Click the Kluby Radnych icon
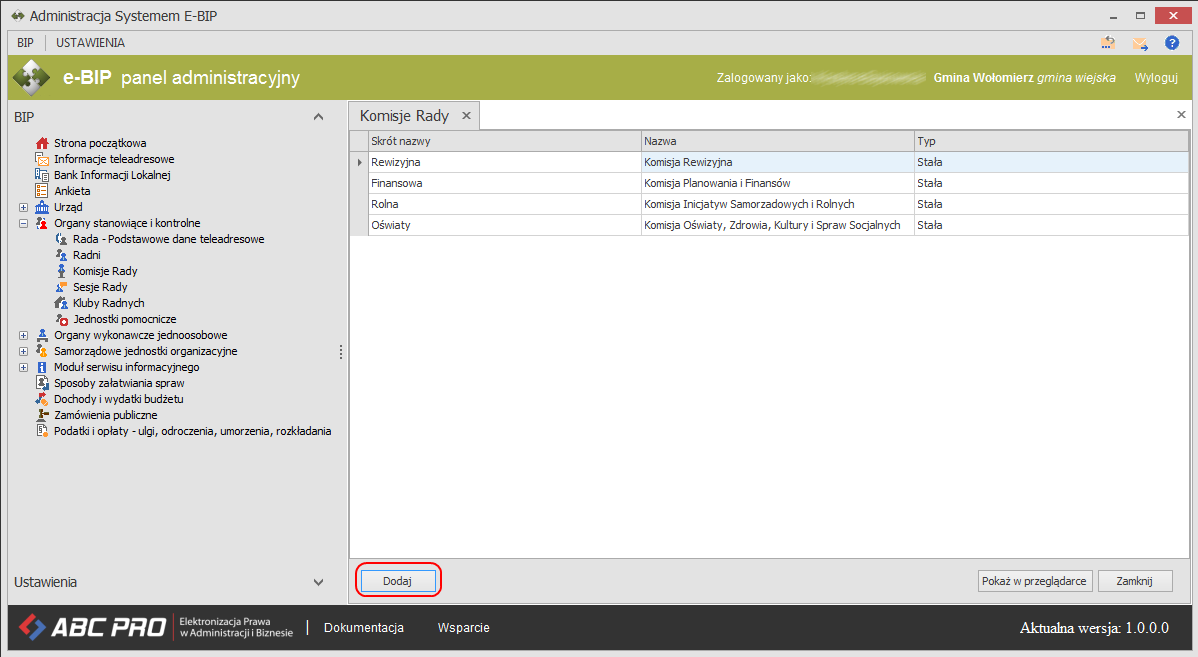 pos(61,303)
